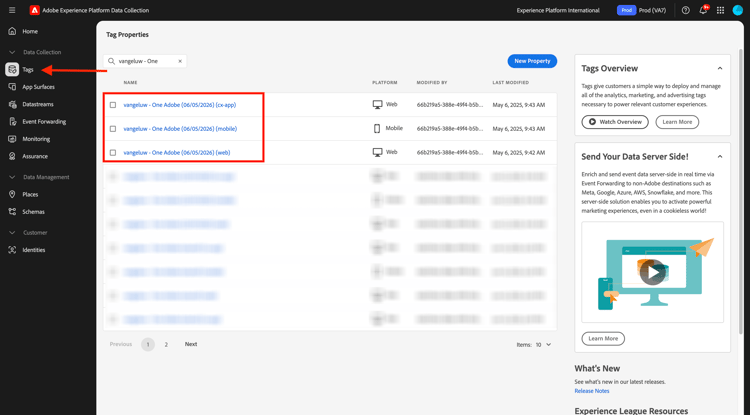Open Monitoring menu item
This screenshot has width=750, height=415.
(36, 139)
